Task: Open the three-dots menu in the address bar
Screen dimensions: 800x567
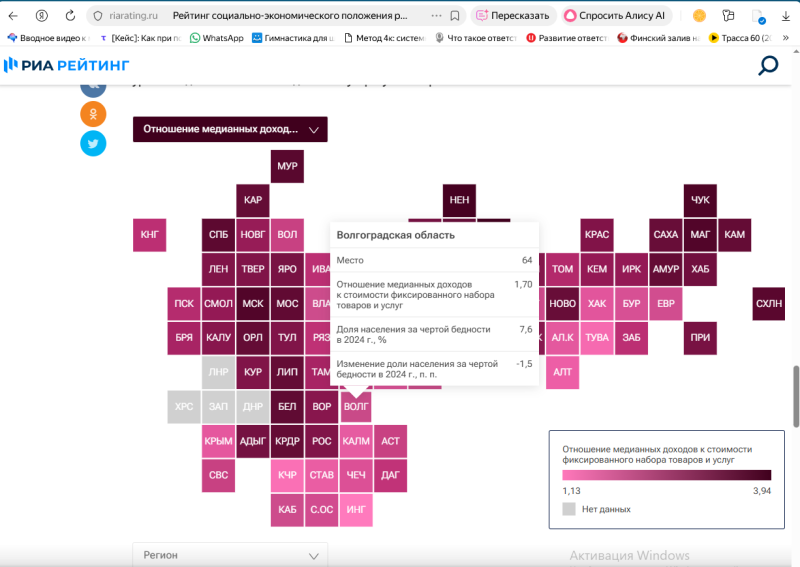Action: click(436, 16)
